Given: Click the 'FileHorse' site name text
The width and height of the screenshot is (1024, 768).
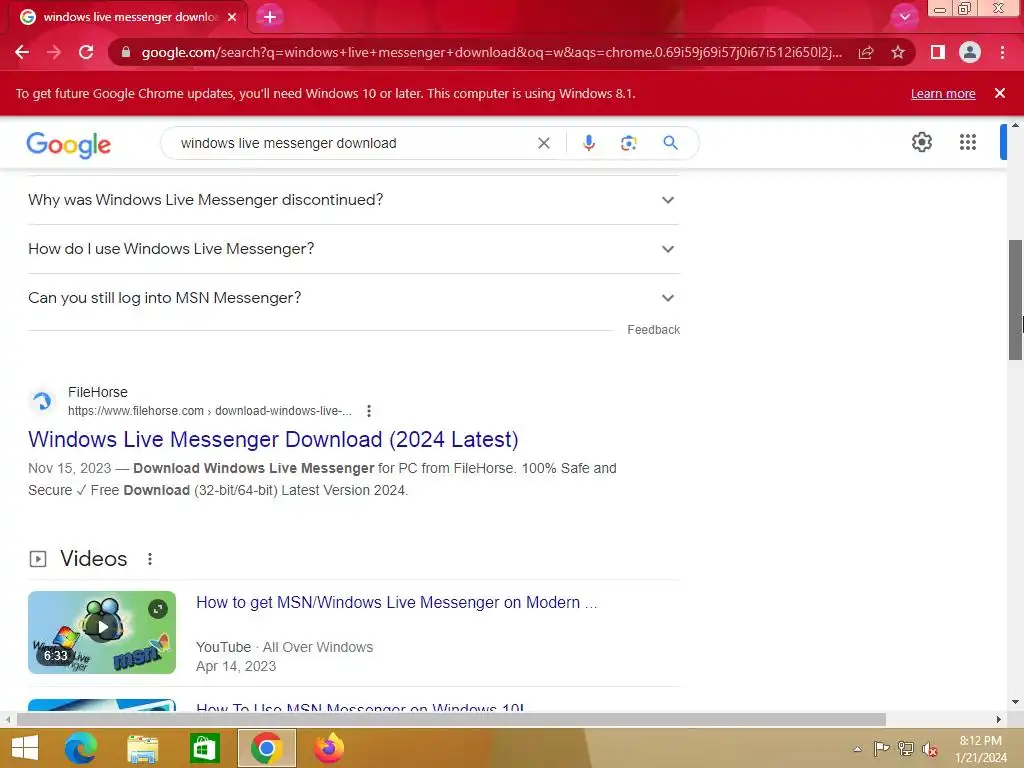Looking at the screenshot, I should point(98,392).
